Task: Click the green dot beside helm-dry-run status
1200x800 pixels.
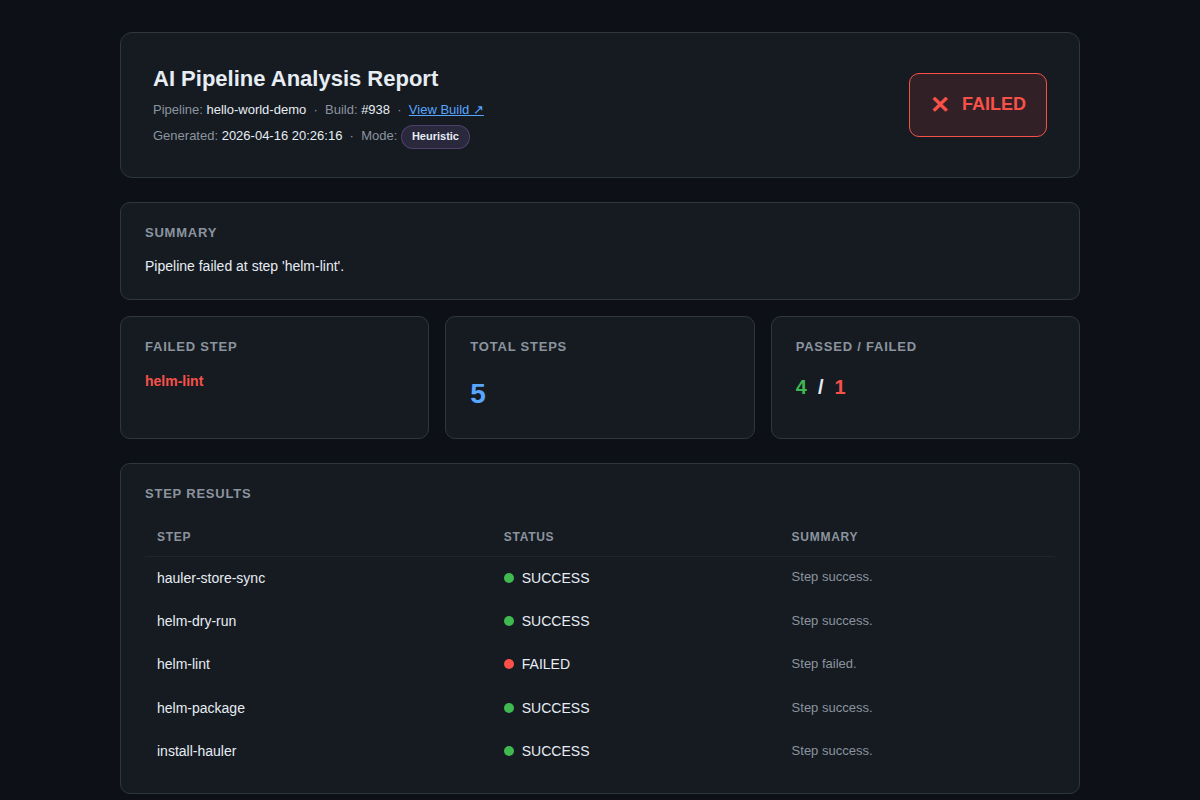Action: pos(509,621)
